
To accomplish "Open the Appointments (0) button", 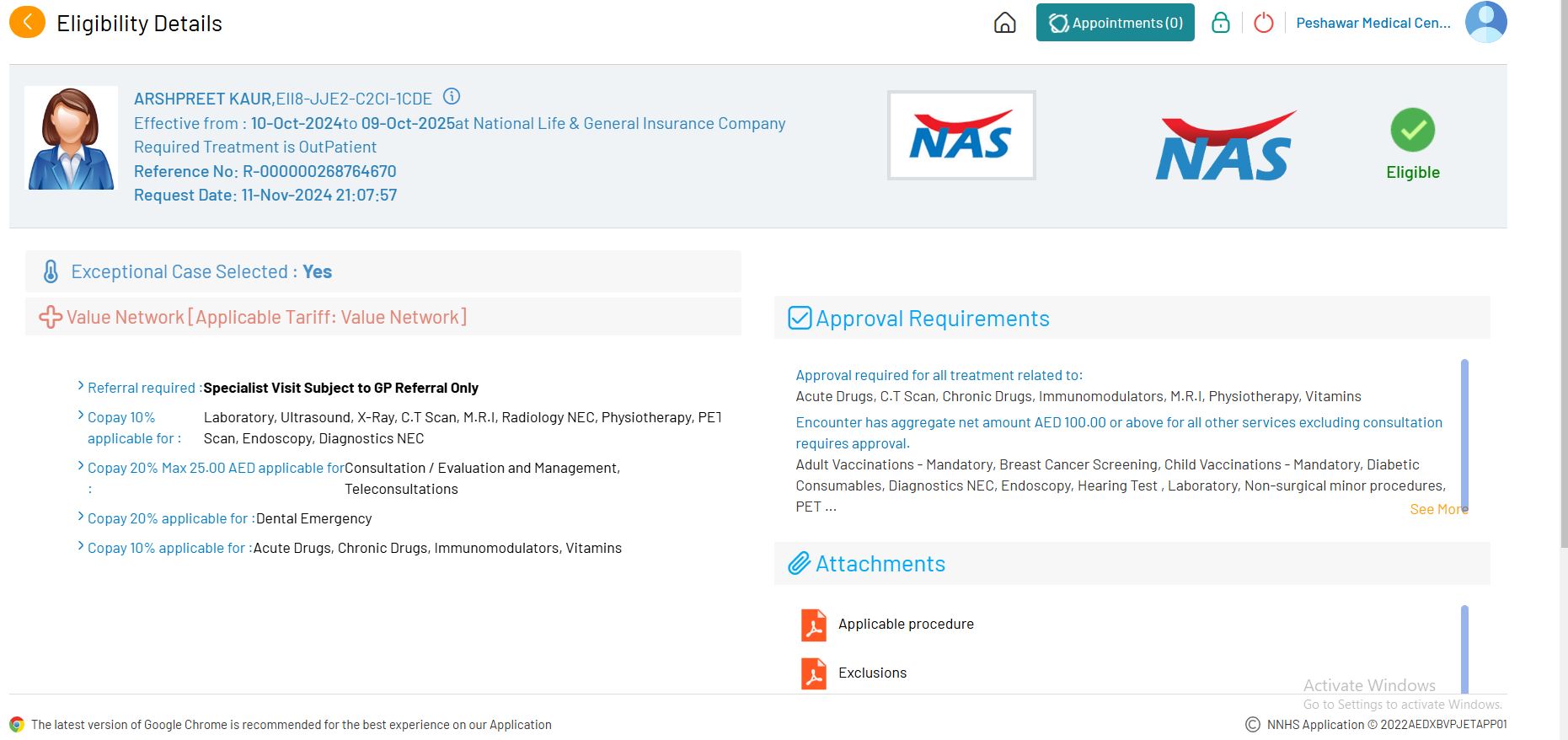I will [x=1115, y=23].
